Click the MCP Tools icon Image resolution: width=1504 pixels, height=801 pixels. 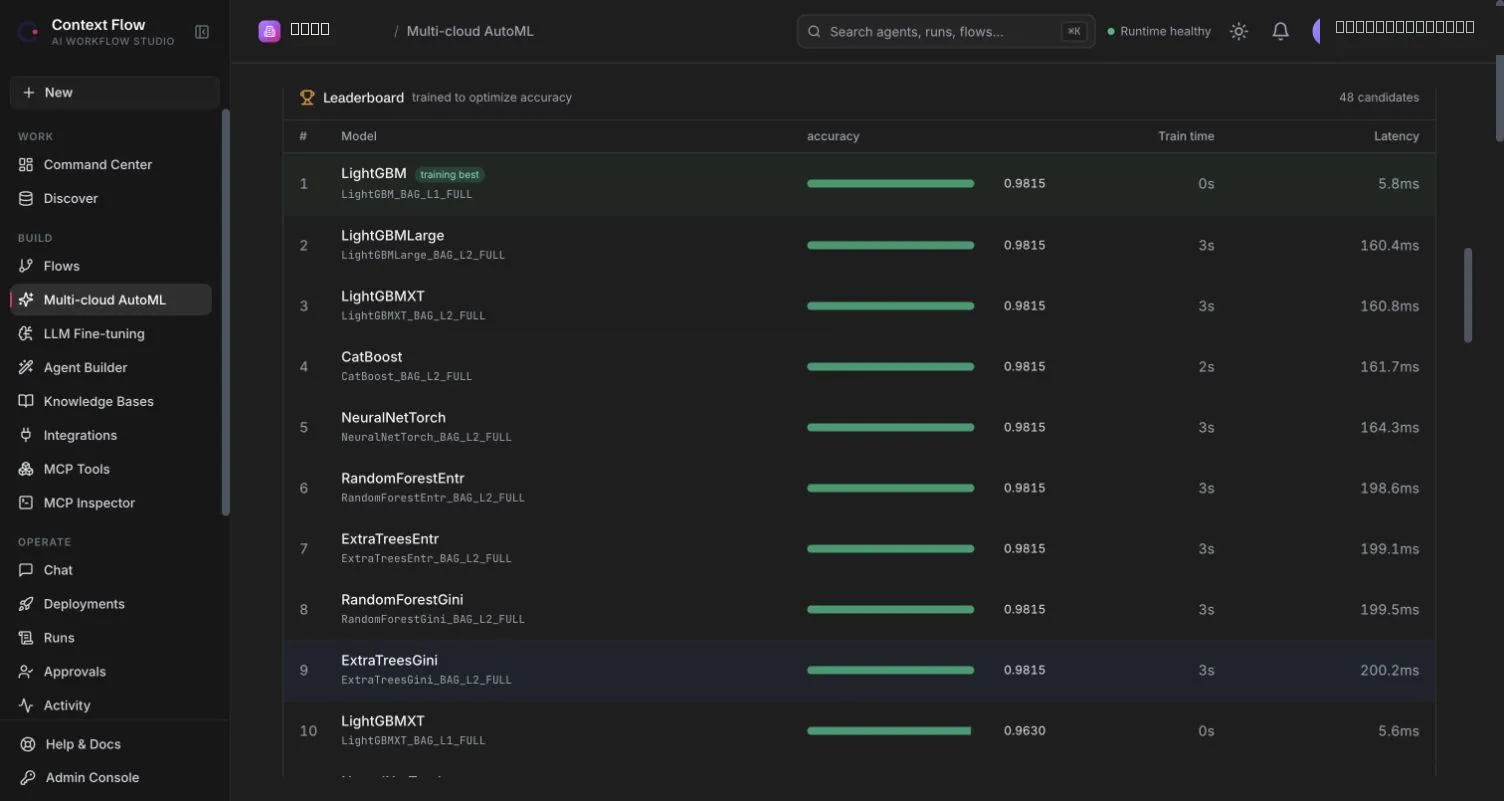point(26,469)
